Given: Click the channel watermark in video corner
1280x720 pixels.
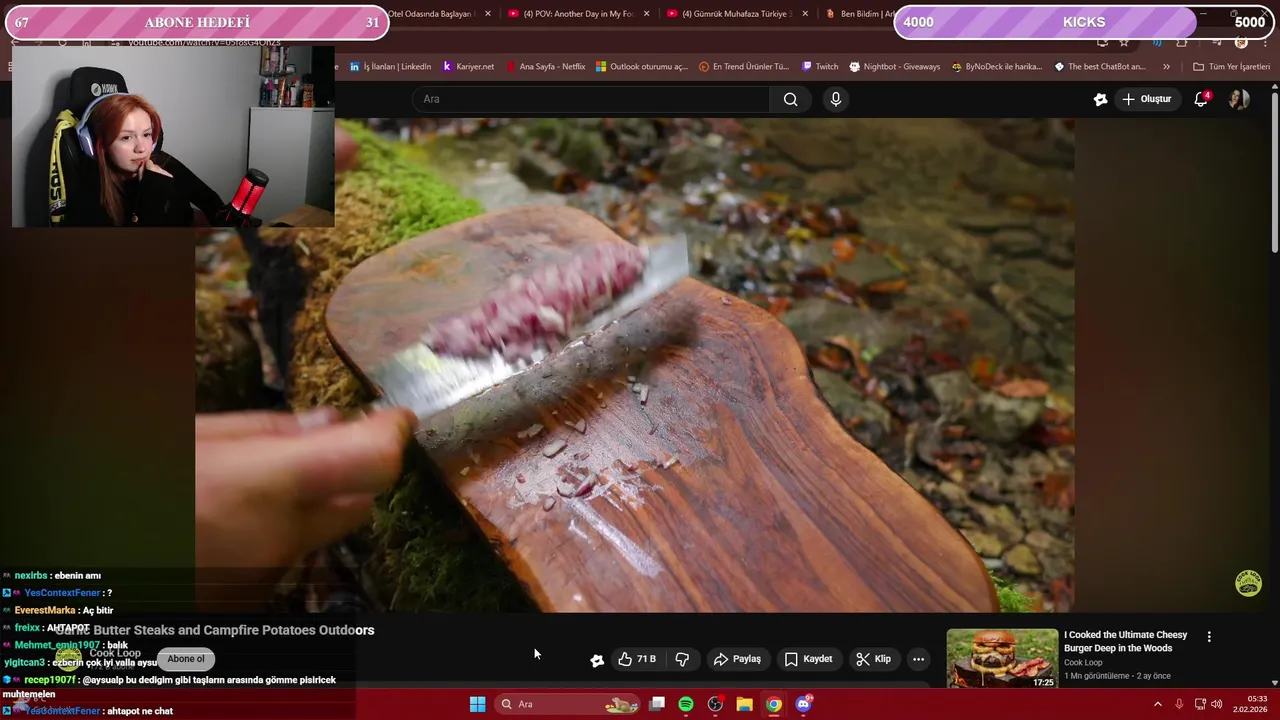Looking at the screenshot, I should tap(1248, 583).
